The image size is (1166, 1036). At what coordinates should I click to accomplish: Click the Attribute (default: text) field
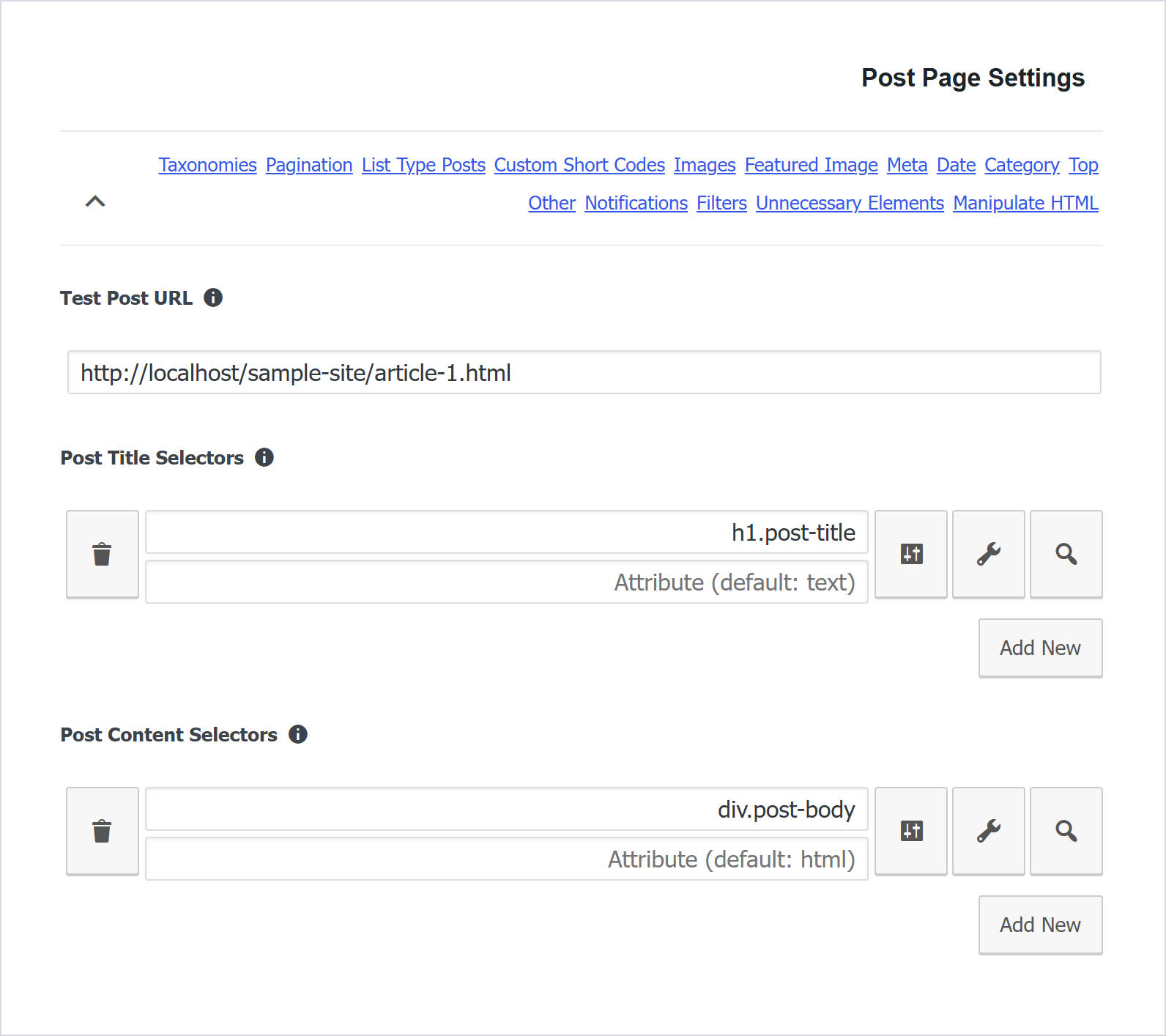click(x=507, y=582)
